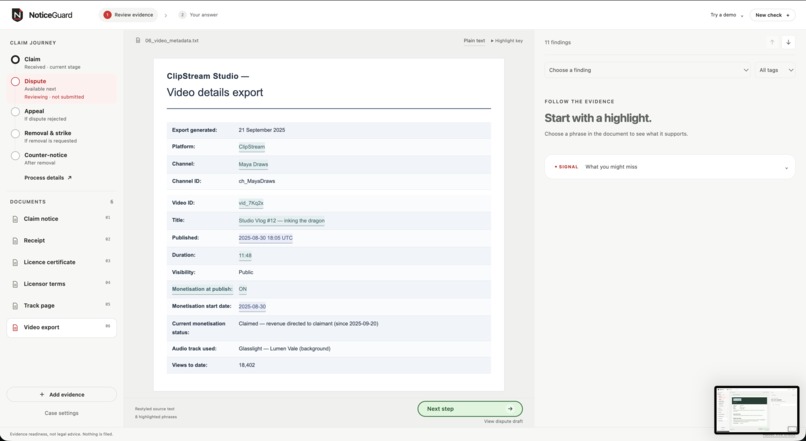Click the Add evidence button
This screenshot has height=441, width=806.
tap(62, 395)
